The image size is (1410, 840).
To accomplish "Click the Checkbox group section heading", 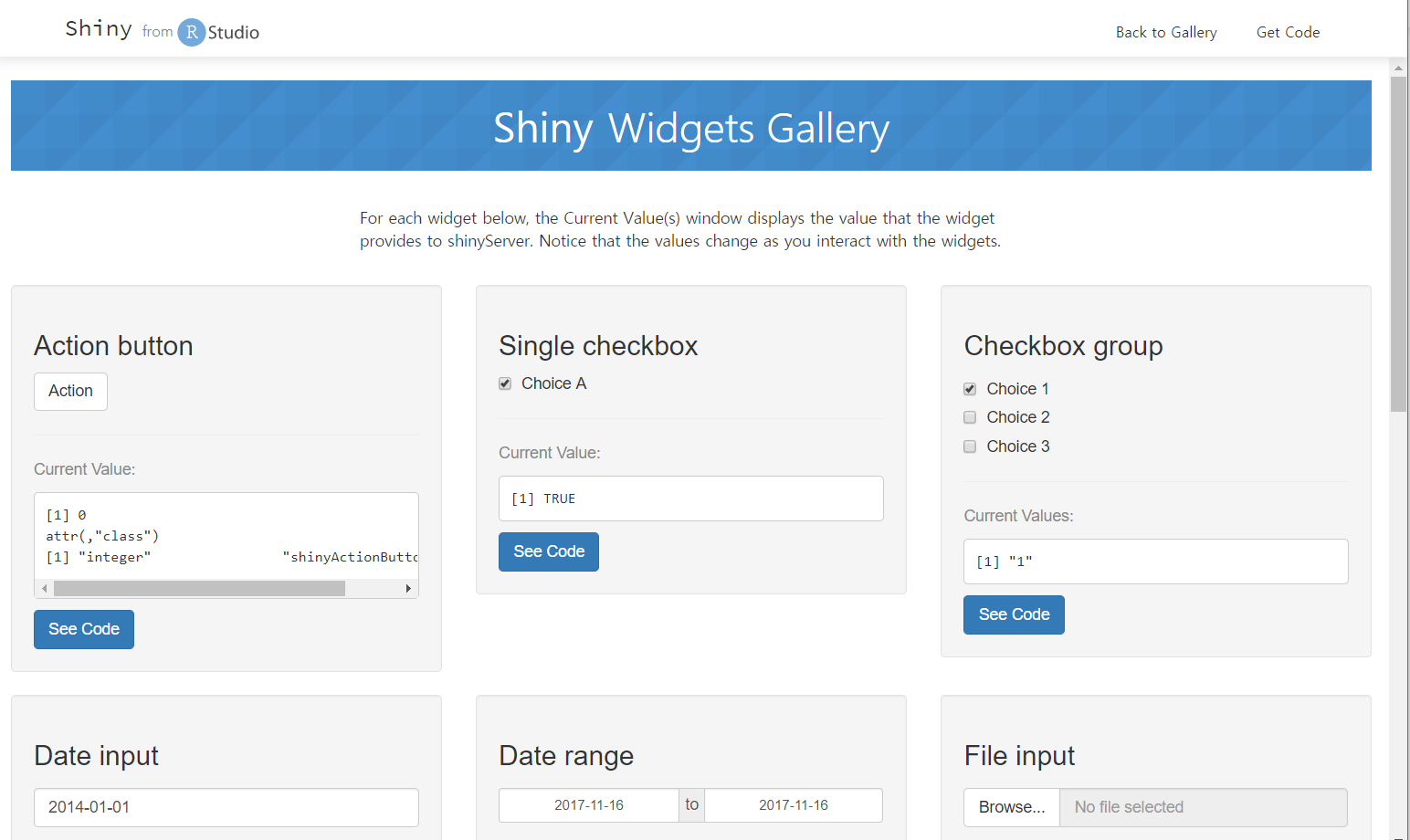I will 1063,346.
